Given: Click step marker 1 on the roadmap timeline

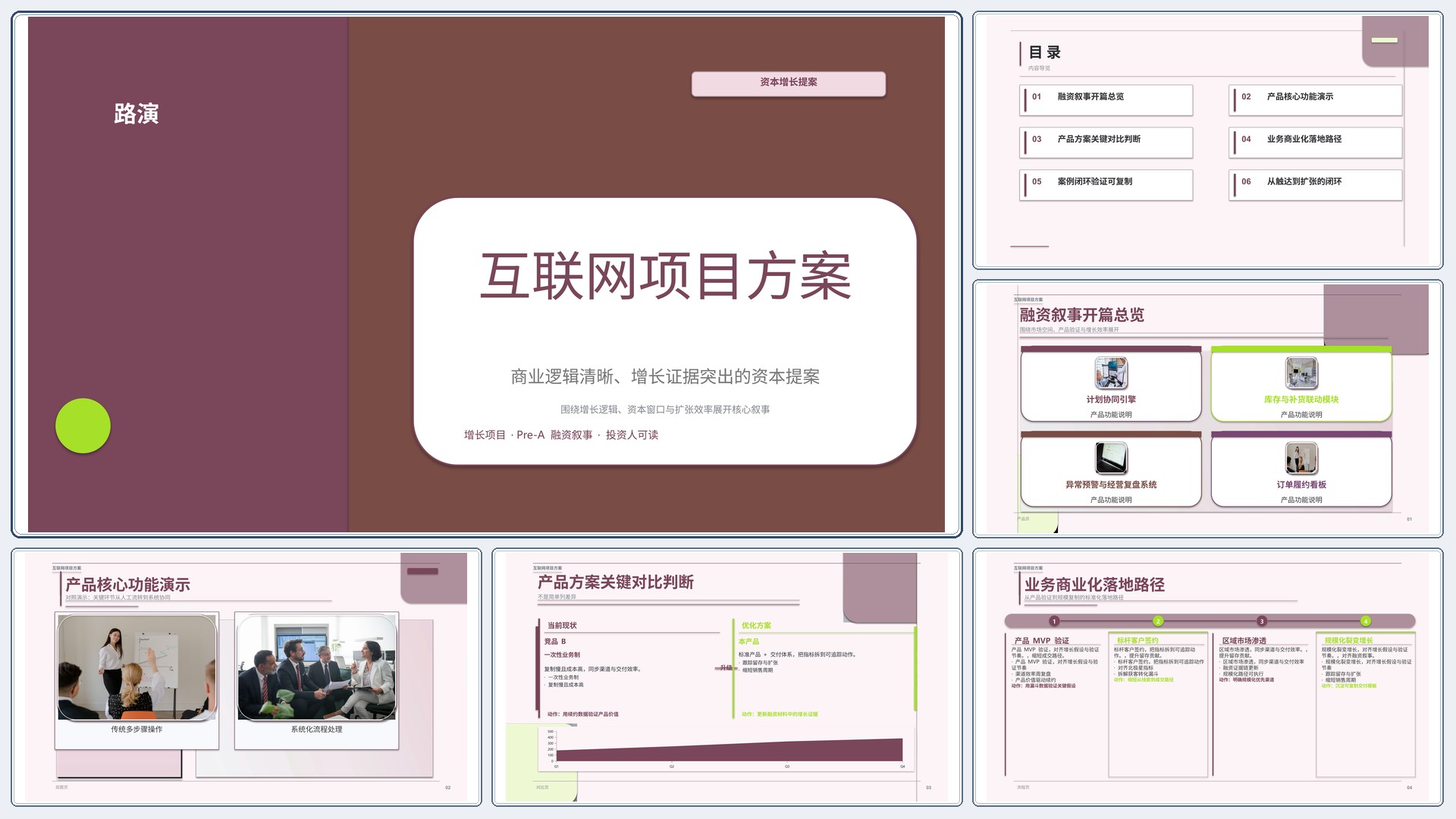Looking at the screenshot, I should pos(1054,621).
